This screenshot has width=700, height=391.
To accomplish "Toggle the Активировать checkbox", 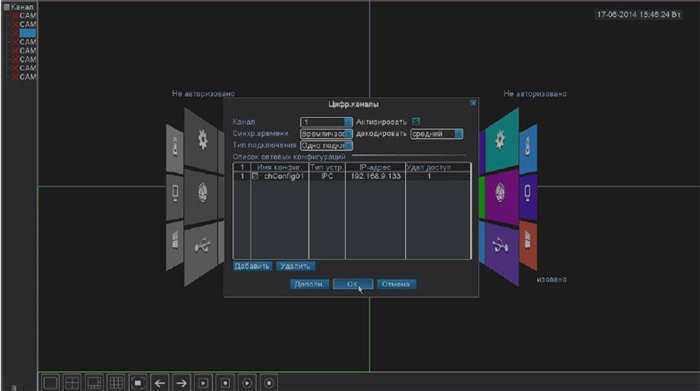I will coord(416,121).
